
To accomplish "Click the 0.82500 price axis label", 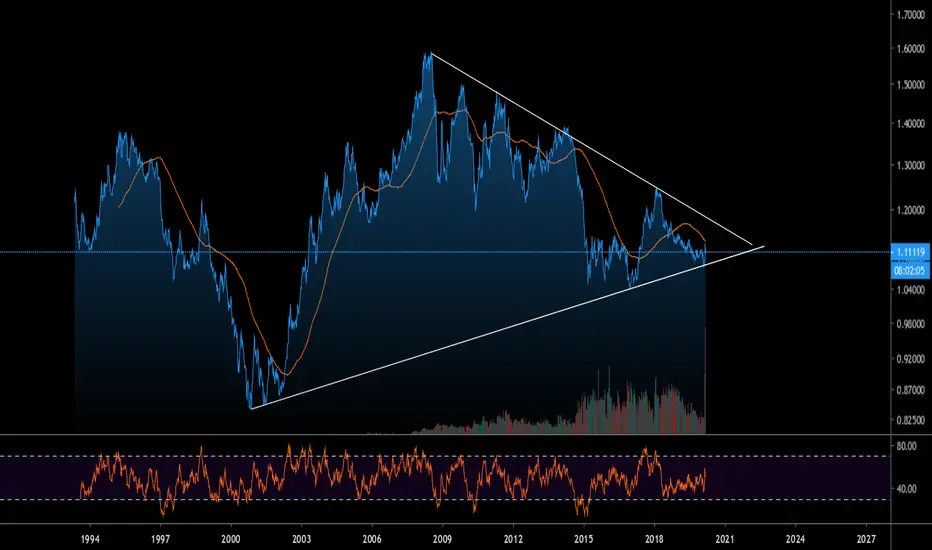I will [x=911, y=420].
